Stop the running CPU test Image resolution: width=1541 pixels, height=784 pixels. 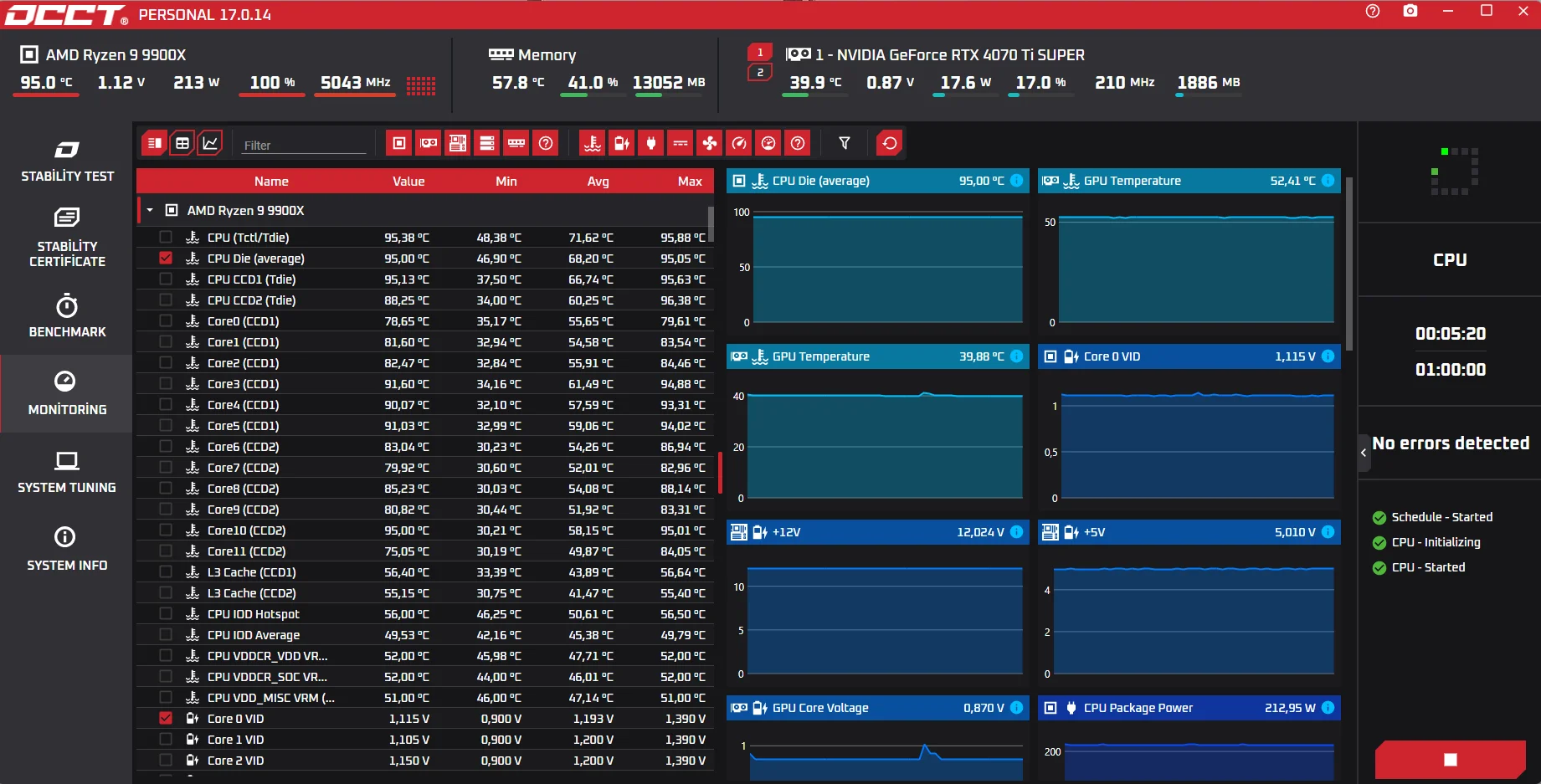pyautogui.click(x=1451, y=759)
